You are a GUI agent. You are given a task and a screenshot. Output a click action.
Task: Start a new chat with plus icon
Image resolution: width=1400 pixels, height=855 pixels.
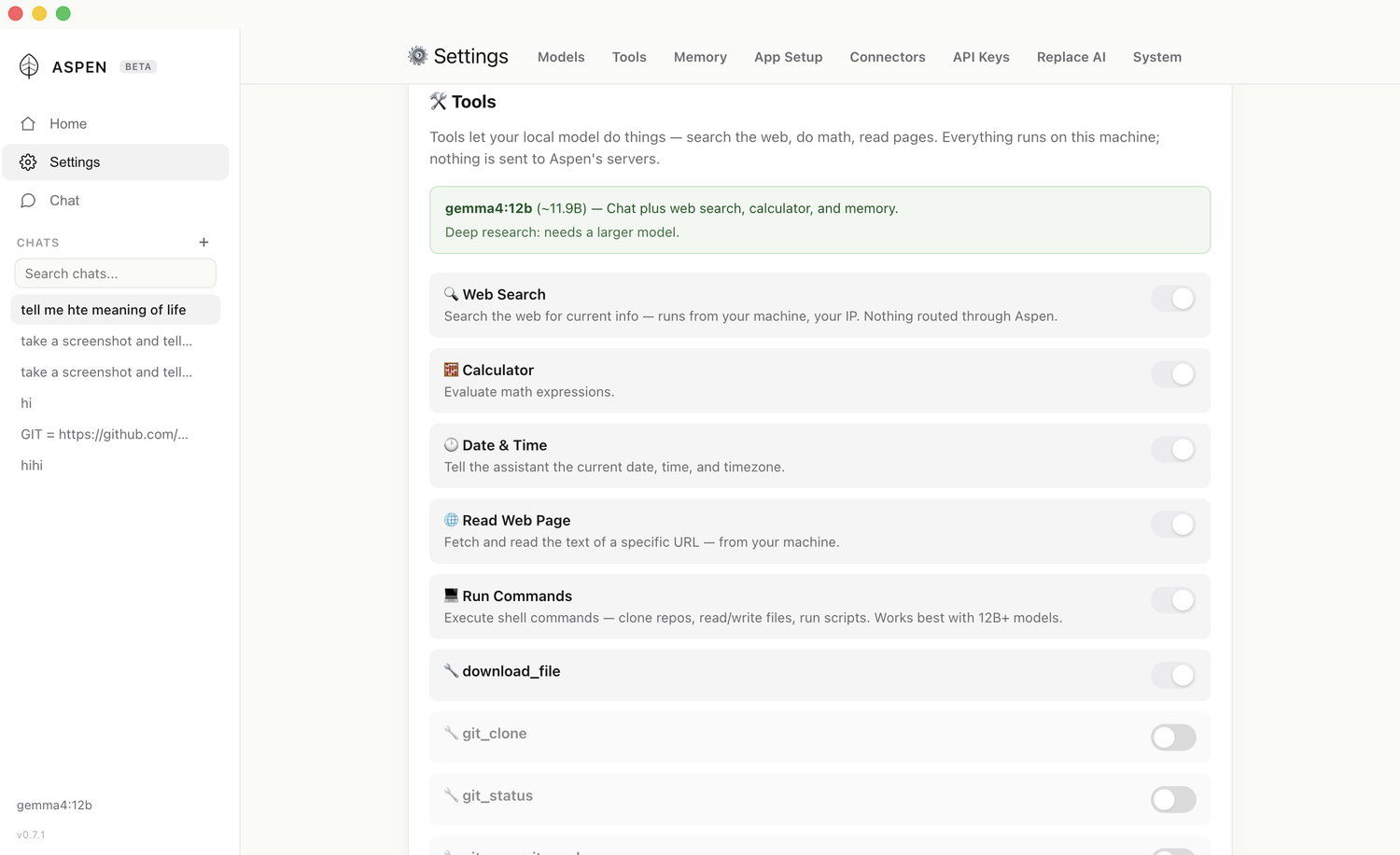(203, 242)
